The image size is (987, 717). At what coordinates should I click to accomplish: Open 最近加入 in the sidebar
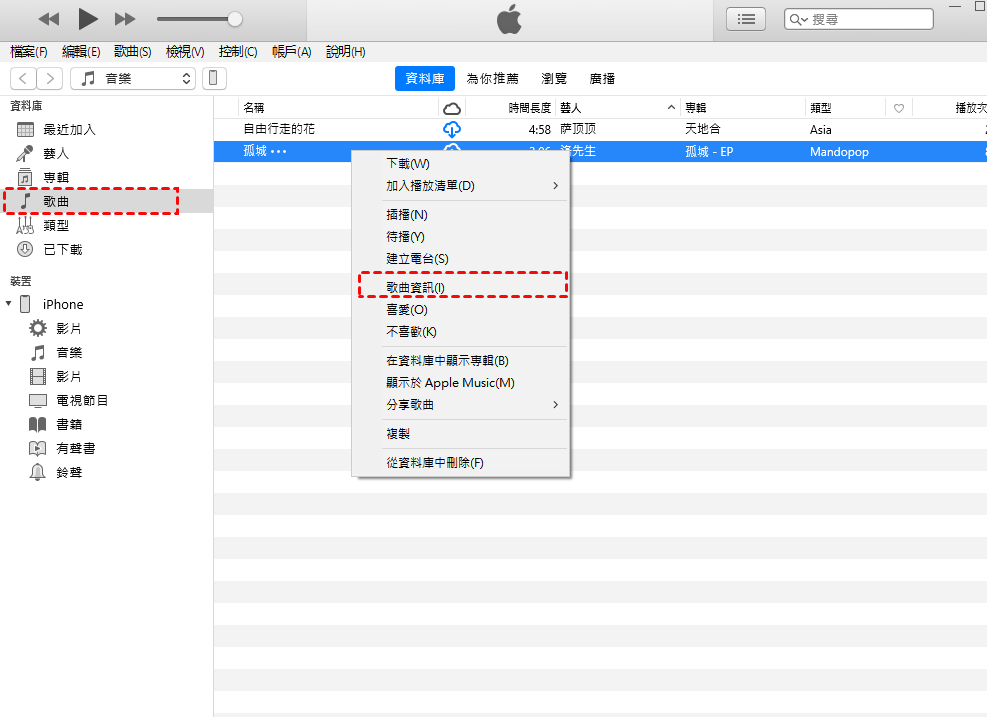pyautogui.click(x=69, y=130)
